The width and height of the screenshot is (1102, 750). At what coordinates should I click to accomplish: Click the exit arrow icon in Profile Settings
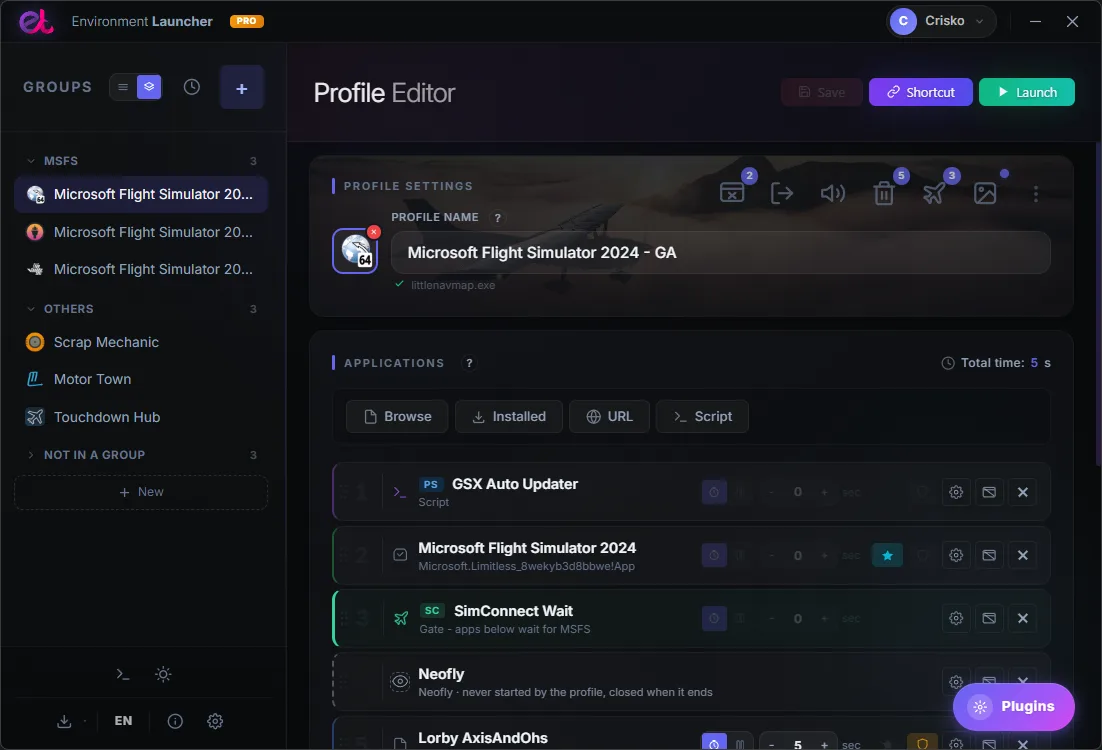[782, 193]
